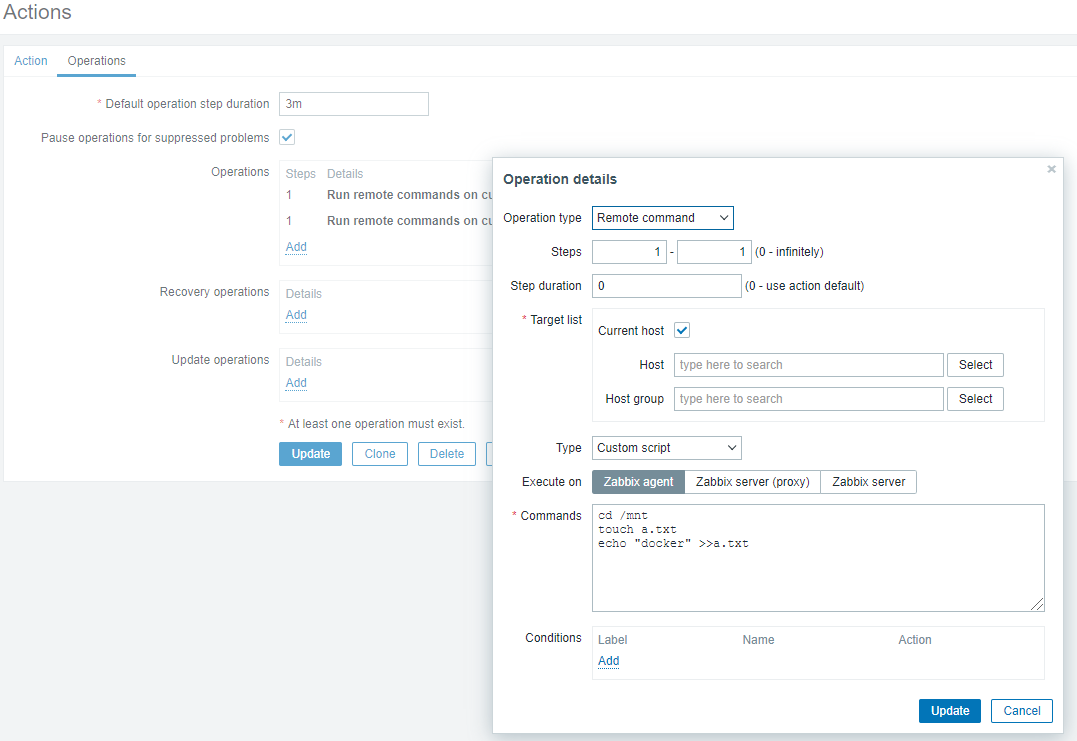Click Select beside Host group field
This screenshot has width=1077, height=741.
coord(974,398)
